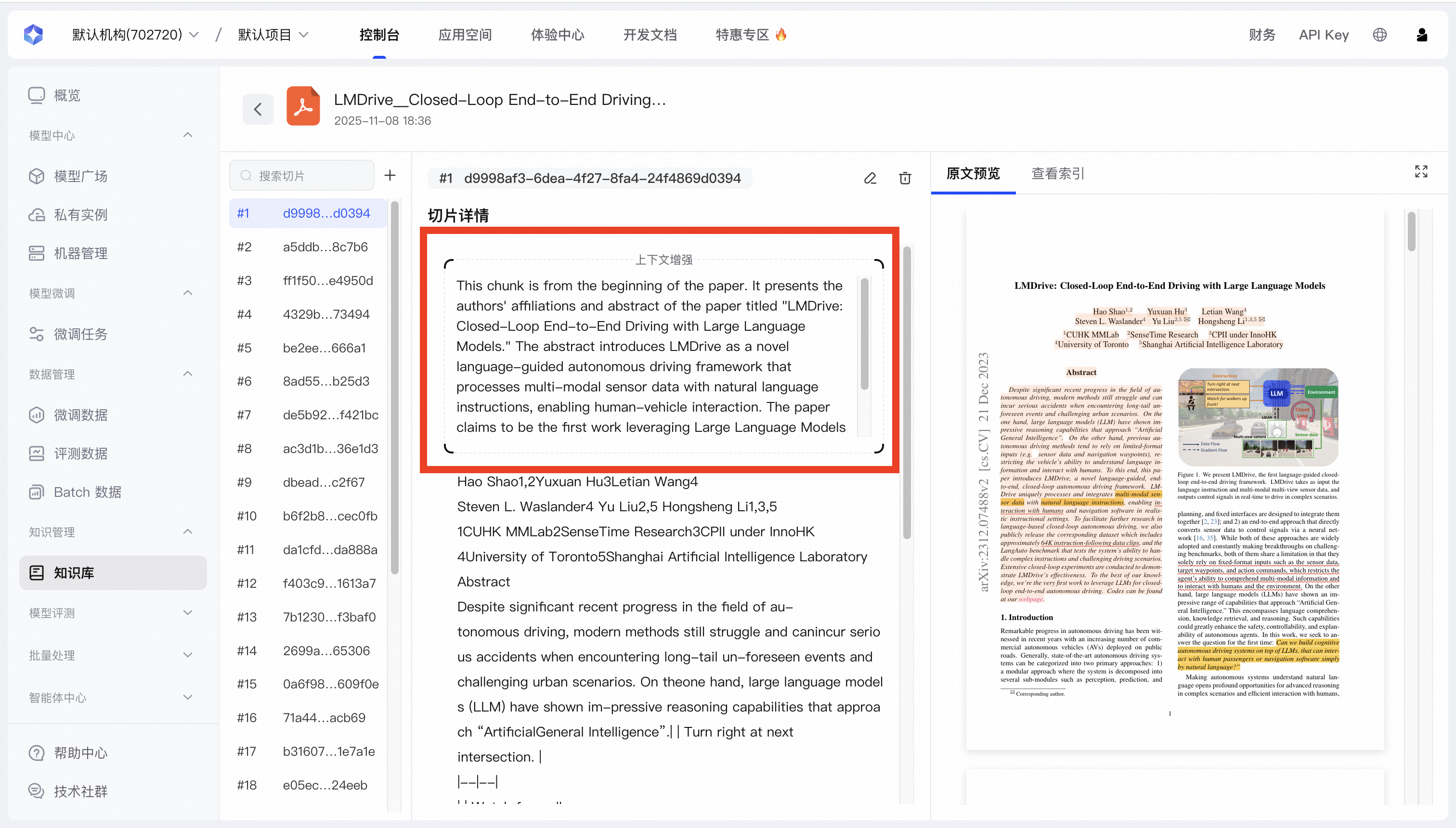This screenshot has width=1456, height=828.
Task: Click the platform logo icon
Action: [x=34, y=35]
